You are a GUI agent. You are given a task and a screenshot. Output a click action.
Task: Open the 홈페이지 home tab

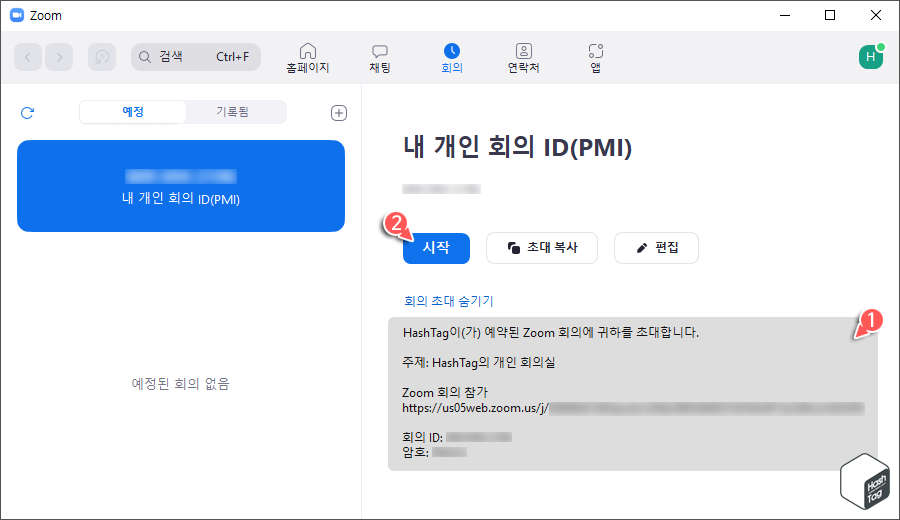point(308,58)
